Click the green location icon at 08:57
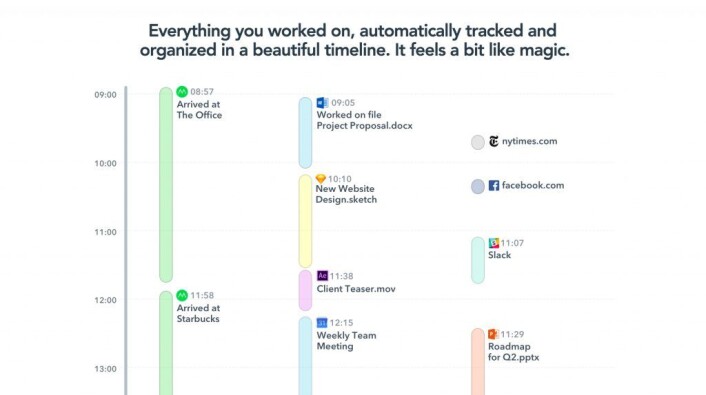The image size is (706, 395). tap(182, 91)
